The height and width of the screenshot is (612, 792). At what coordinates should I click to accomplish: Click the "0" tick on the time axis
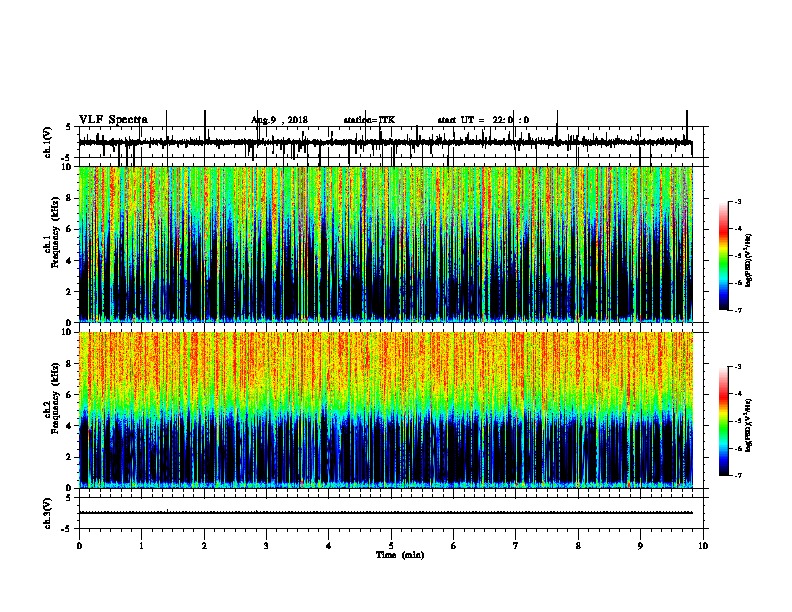[79, 546]
